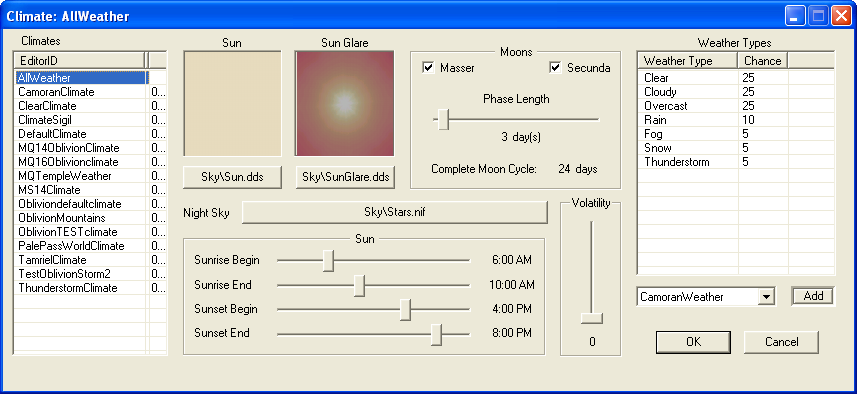
Task: Select the Overcast weather type row
Action: click(736, 106)
